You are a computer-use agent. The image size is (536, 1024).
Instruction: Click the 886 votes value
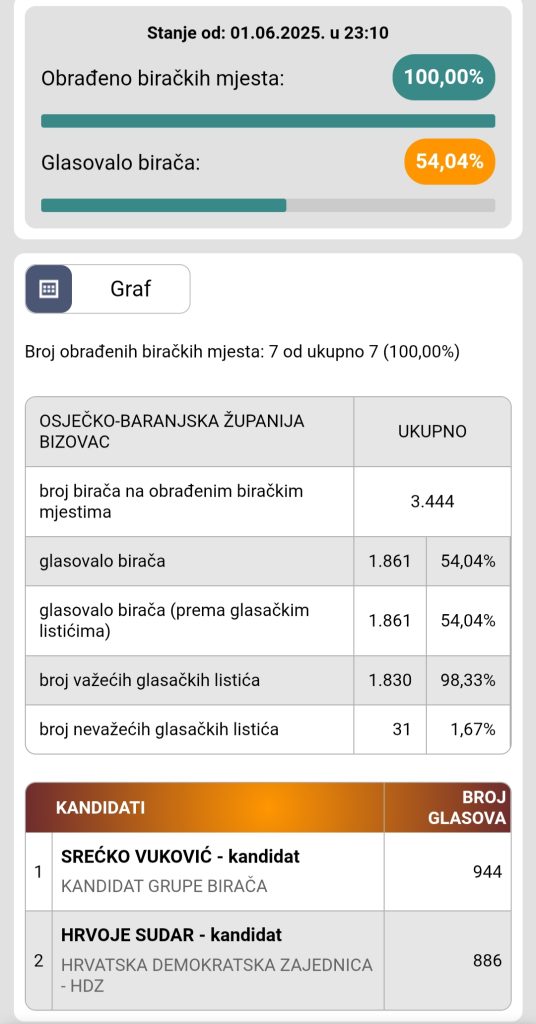point(487,960)
